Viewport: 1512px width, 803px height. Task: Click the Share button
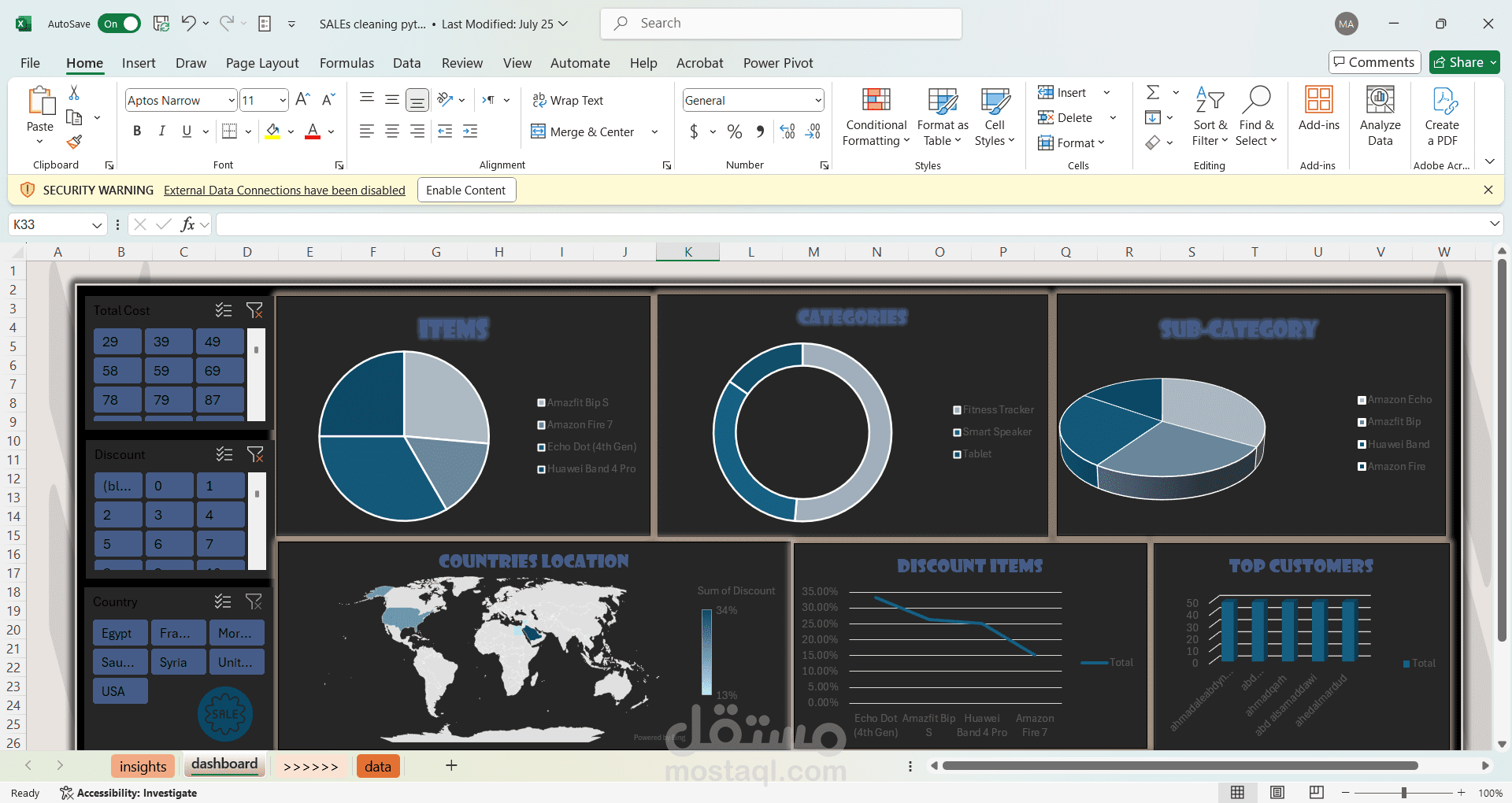coord(1465,62)
